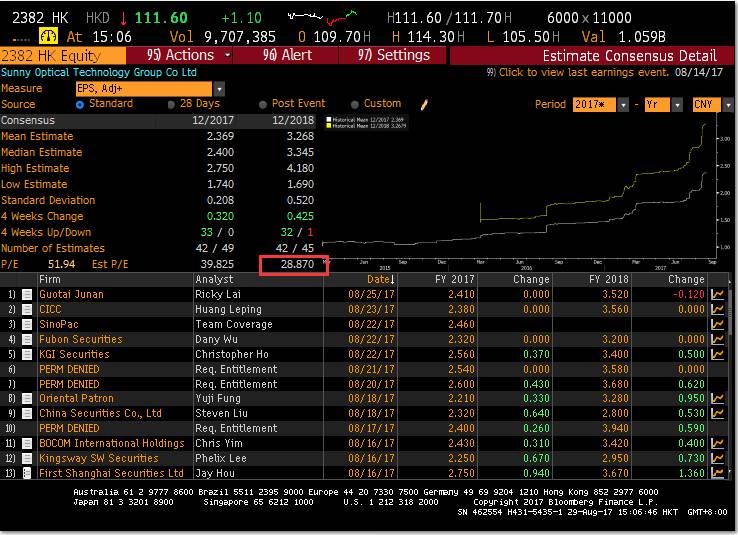Screen dimensions: 738x535
Task: Click yellow Historical Mean 12/2018 legend swatch
Action: [329, 126]
